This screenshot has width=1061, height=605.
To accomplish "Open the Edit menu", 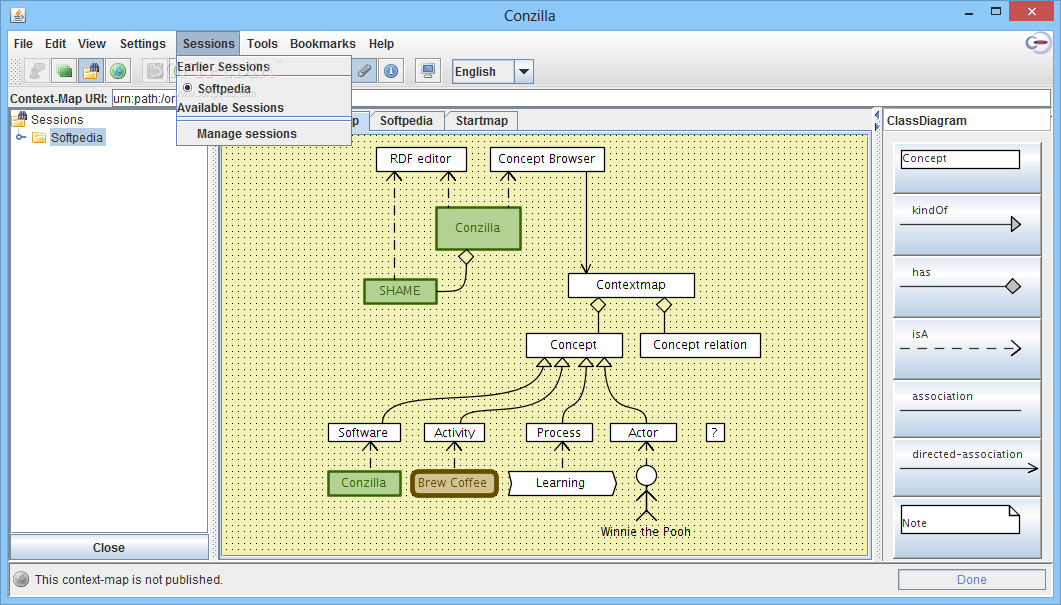I will pyautogui.click(x=55, y=43).
